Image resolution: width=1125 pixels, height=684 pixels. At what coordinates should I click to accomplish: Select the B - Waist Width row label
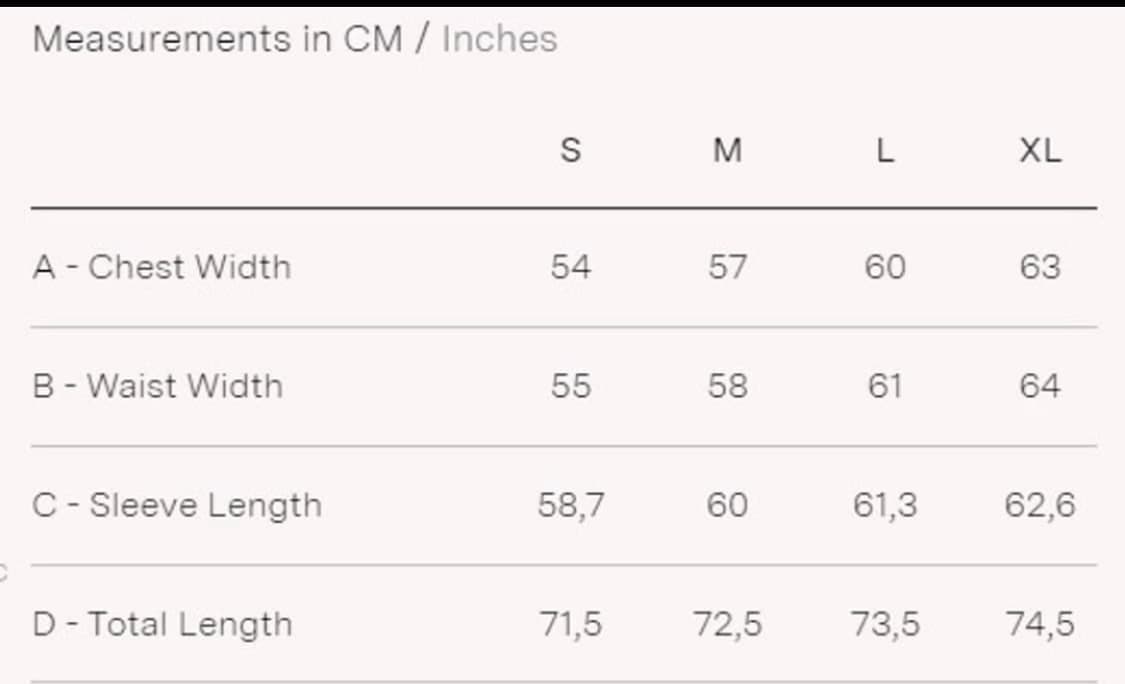tap(158, 386)
